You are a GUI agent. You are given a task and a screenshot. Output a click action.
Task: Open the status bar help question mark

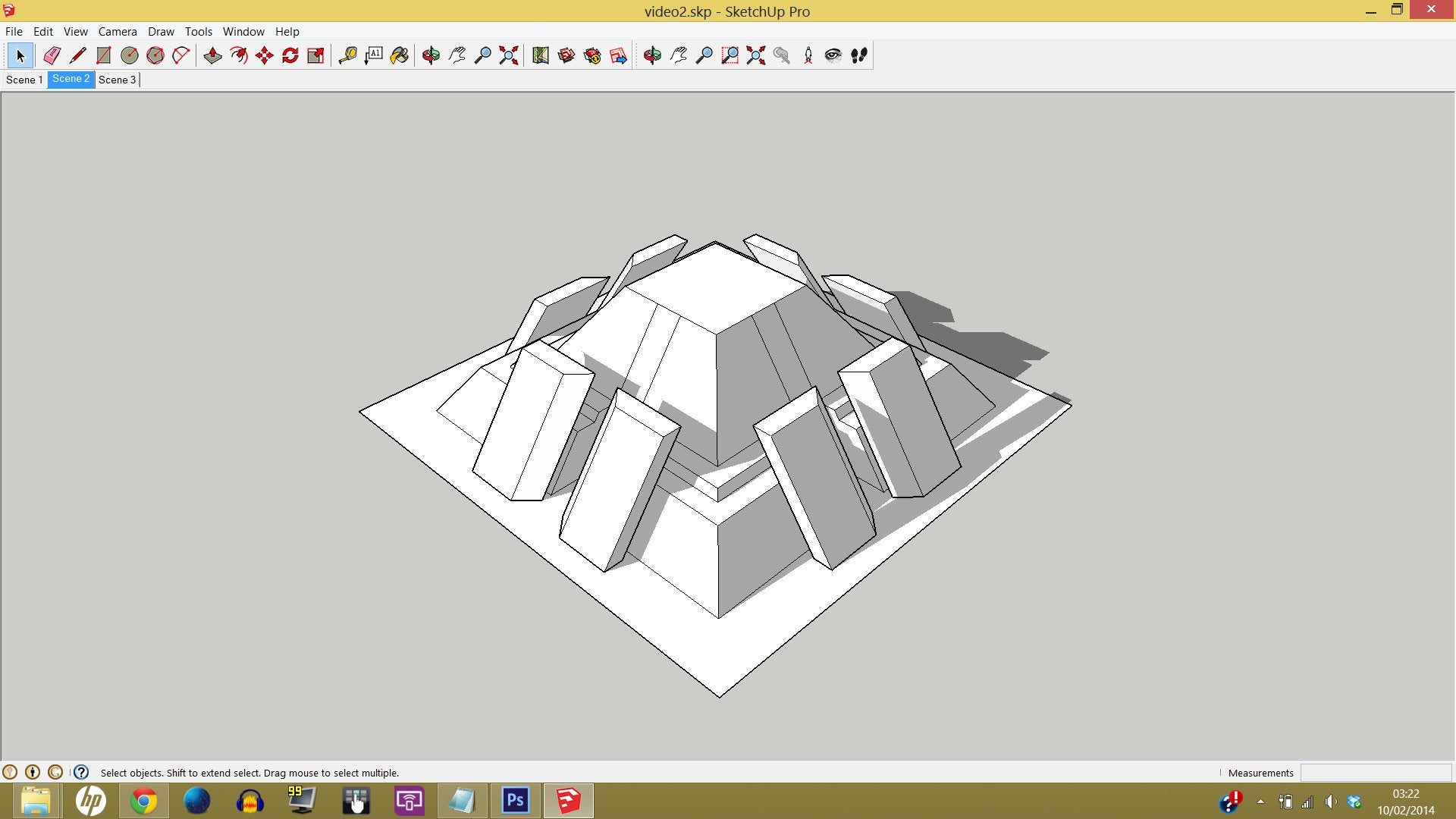tap(81, 772)
